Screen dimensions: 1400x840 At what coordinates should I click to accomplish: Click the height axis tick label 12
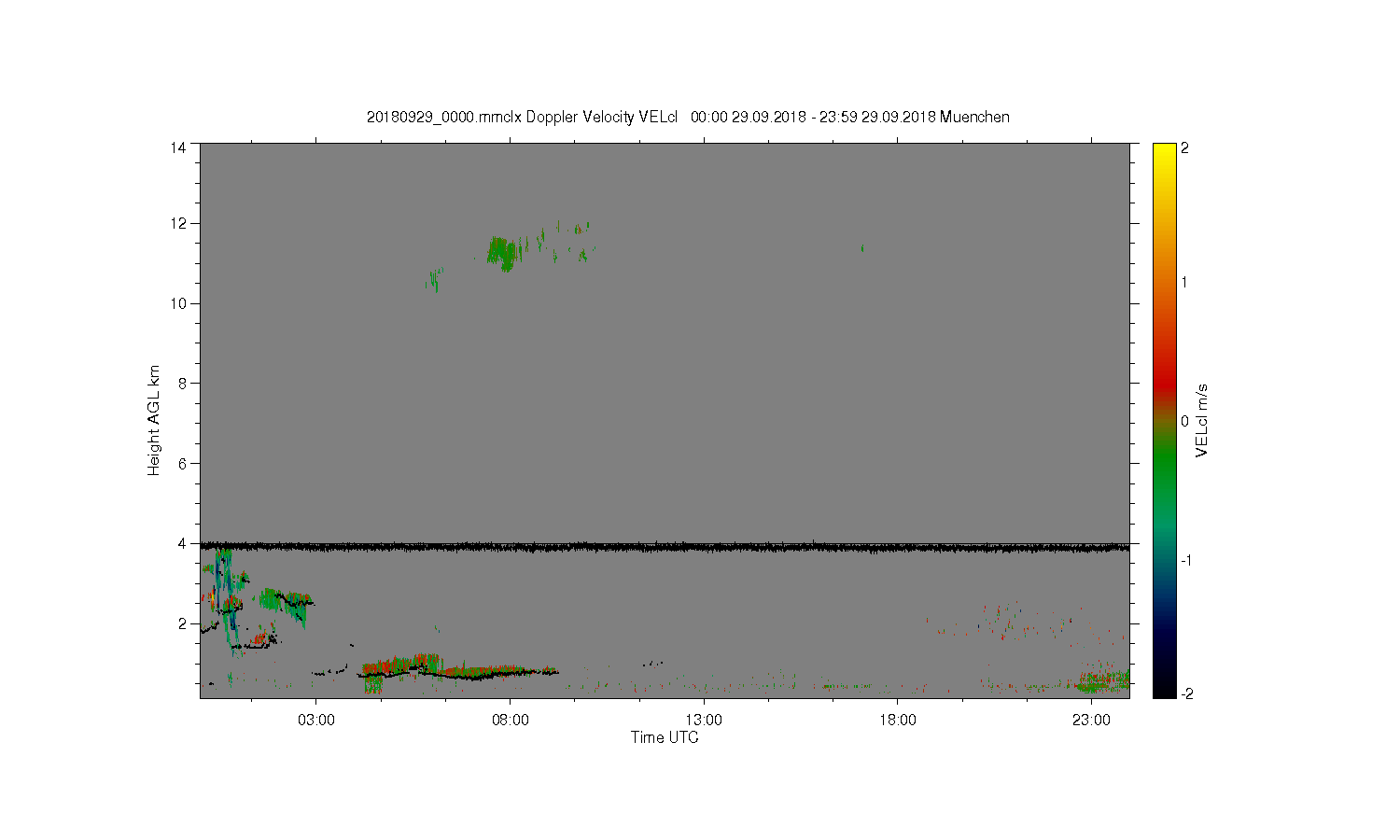pos(178,224)
